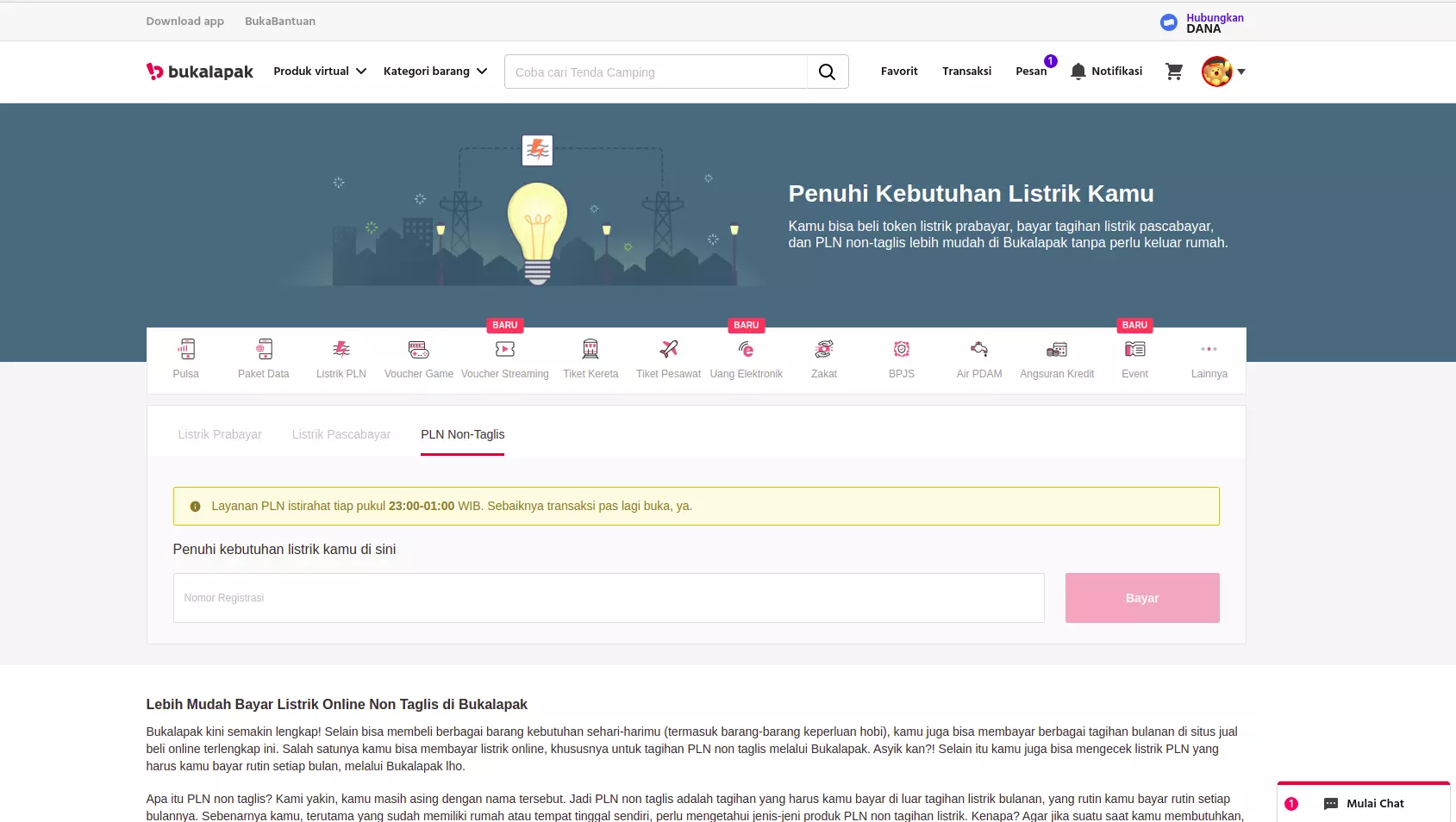The width and height of the screenshot is (1456, 822).
Task: Open the Notifikasi bell icon
Action: [x=1078, y=72]
